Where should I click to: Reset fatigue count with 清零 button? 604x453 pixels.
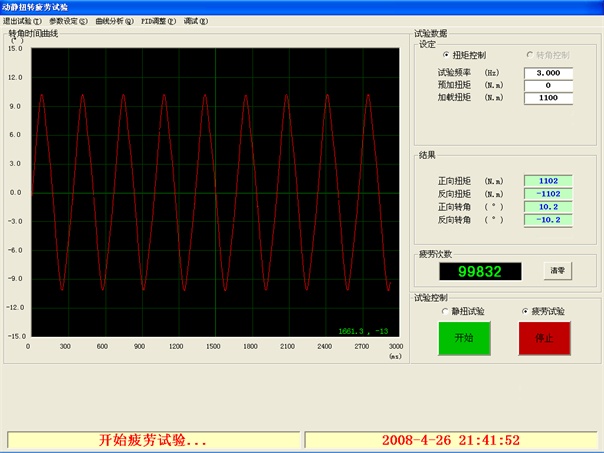pos(558,271)
